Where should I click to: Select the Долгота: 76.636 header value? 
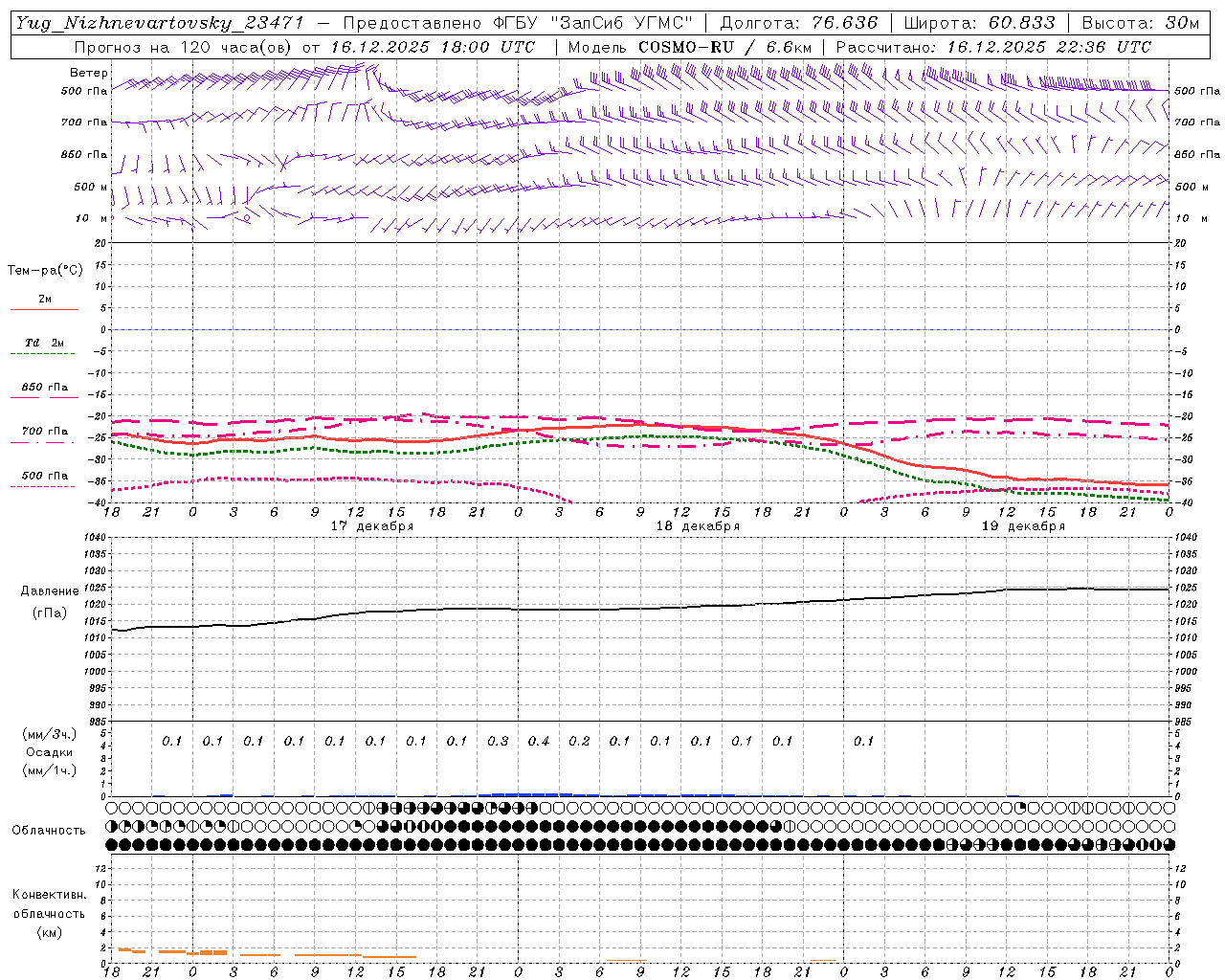click(x=799, y=23)
